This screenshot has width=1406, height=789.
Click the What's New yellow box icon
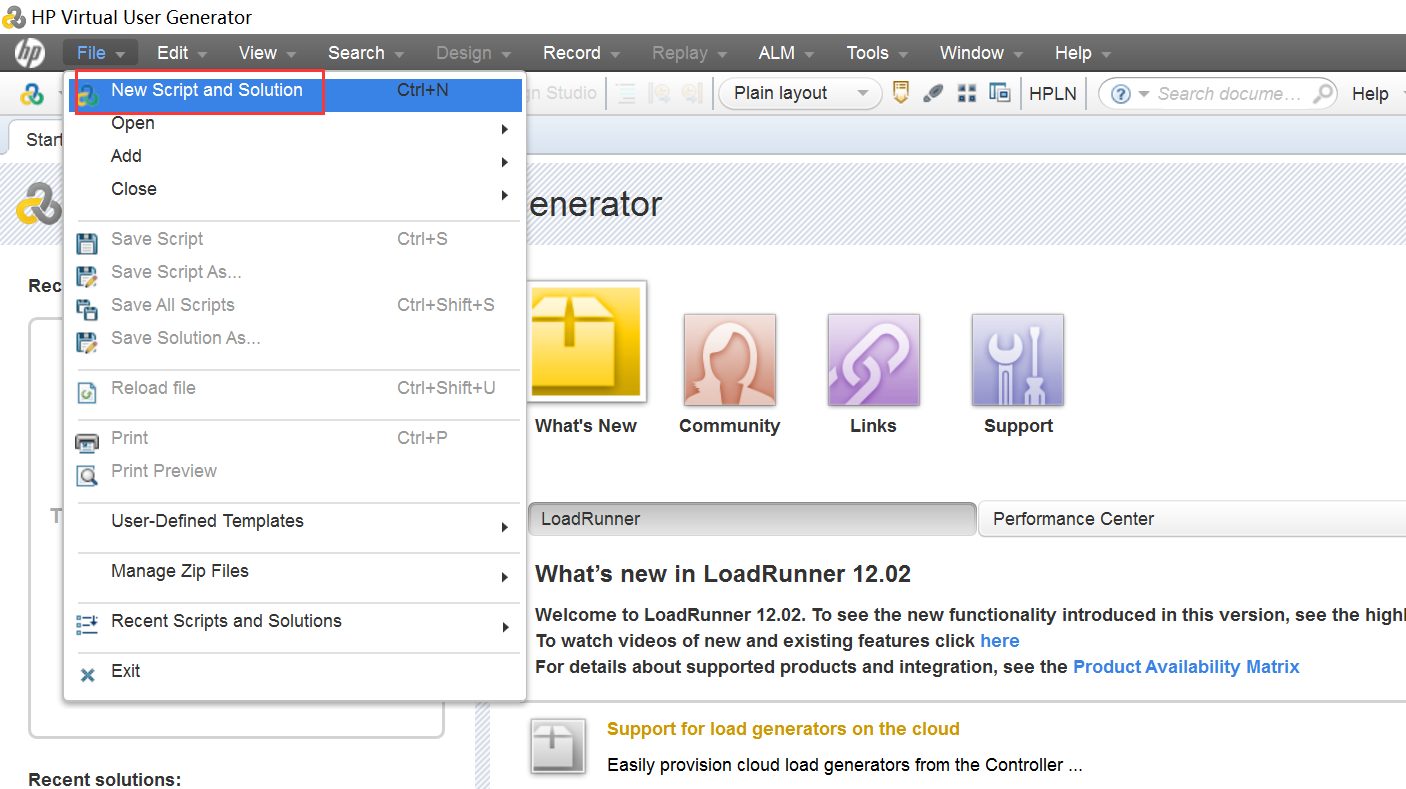point(585,341)
